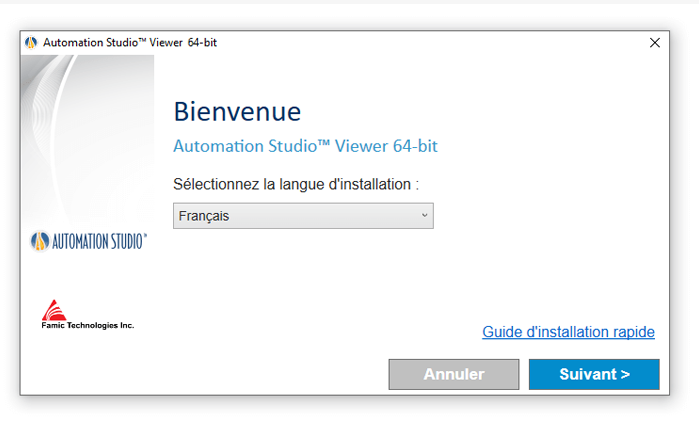Open the Français language dropdown
The width and height of the screenshot is (699, 430).
click(x=303, y=216)
